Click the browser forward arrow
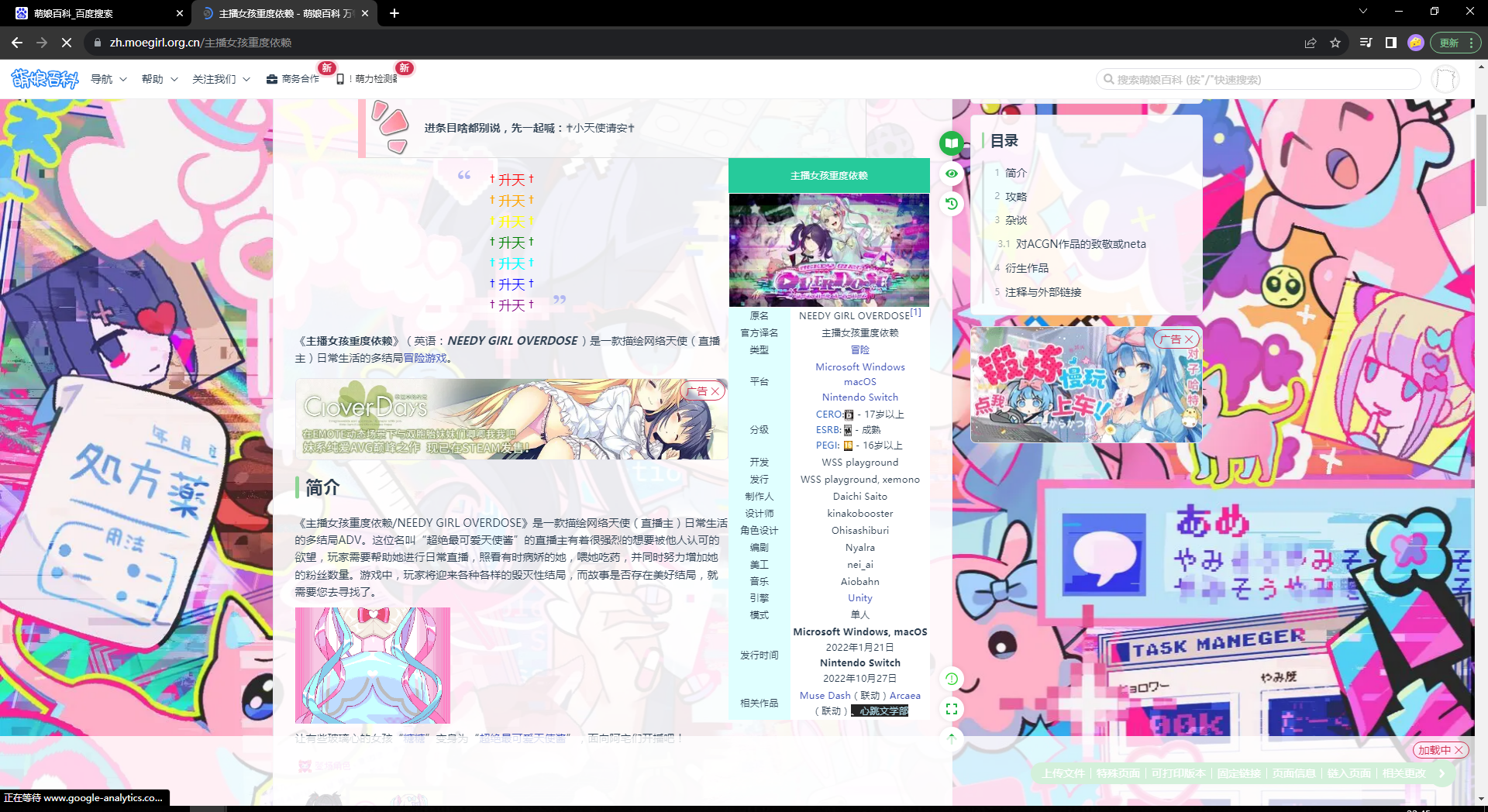 tap(42, 43)
